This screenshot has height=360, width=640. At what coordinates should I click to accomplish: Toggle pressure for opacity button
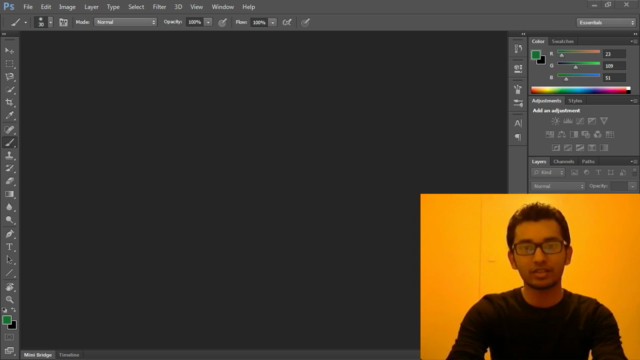tap(222, 22)
